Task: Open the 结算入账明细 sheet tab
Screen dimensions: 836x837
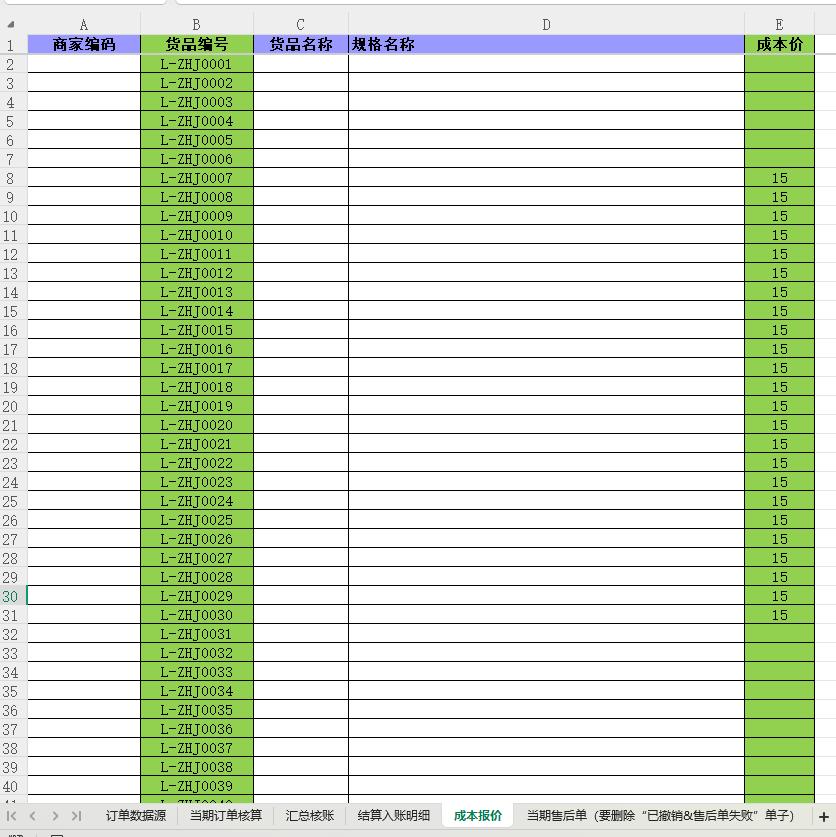Action: (393, 816)
